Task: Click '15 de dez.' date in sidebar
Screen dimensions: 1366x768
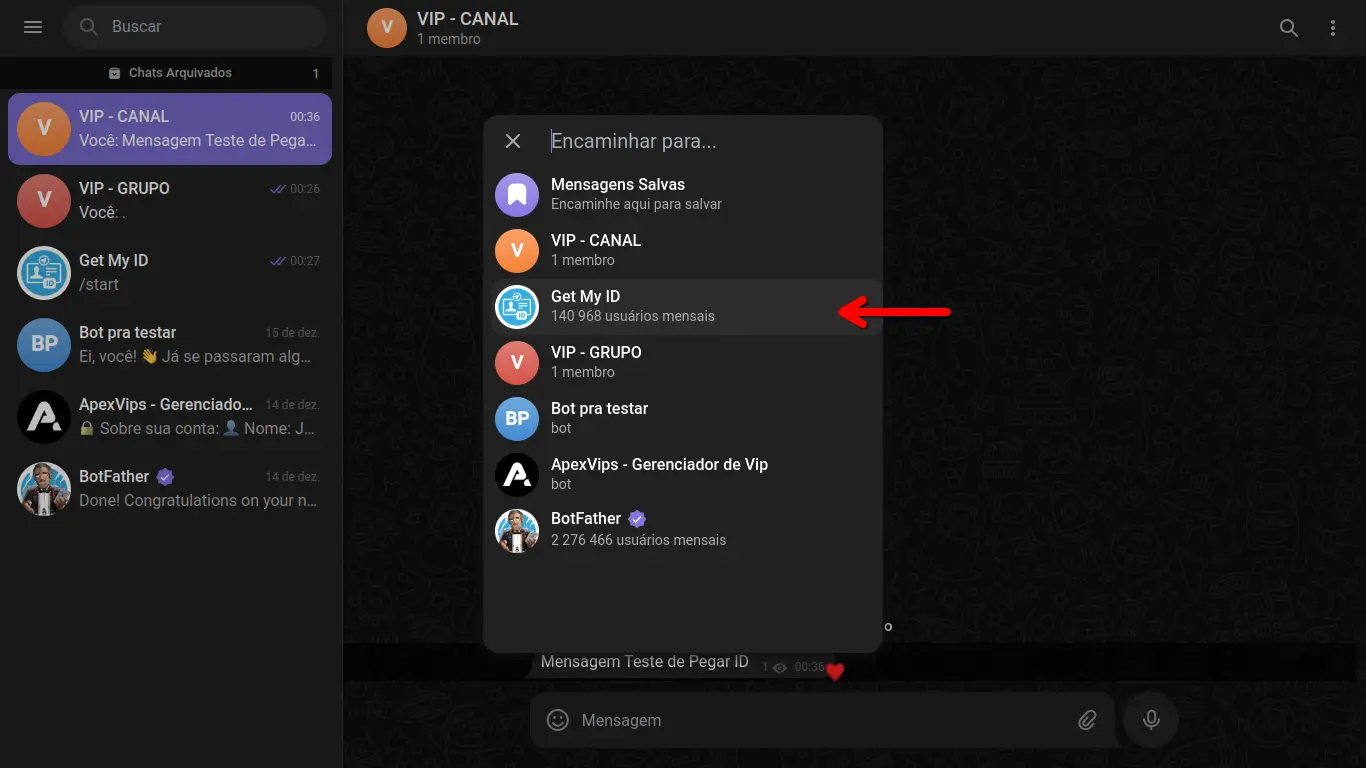Action: pos(292,333)
